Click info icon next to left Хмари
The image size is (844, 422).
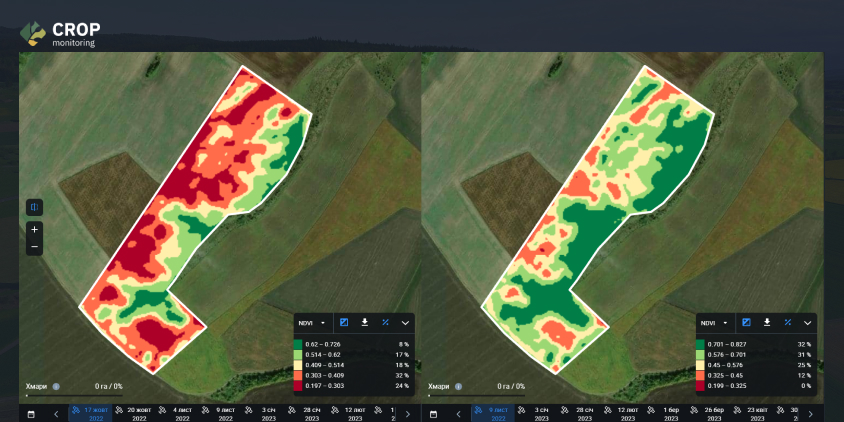tap(56, 386)
